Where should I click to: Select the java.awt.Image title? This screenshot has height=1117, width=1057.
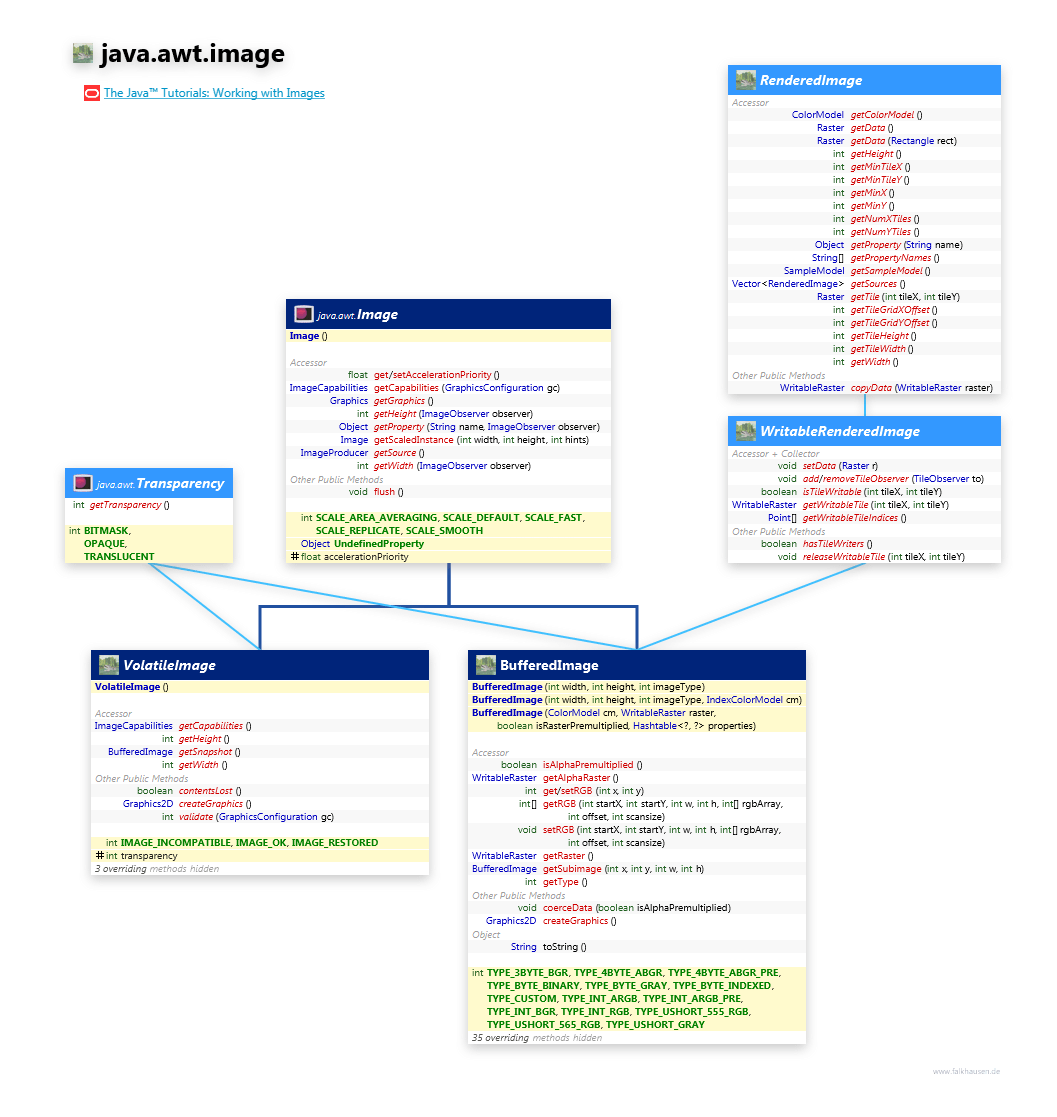358,315
